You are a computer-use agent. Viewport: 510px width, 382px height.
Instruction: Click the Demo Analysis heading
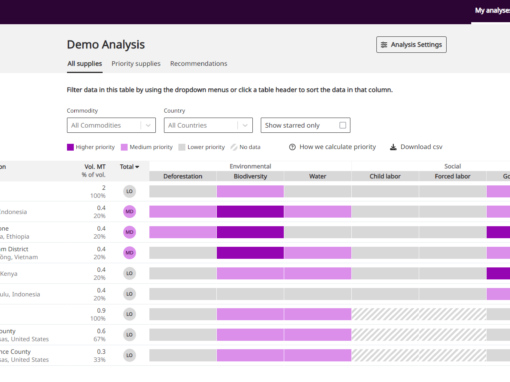106,45
